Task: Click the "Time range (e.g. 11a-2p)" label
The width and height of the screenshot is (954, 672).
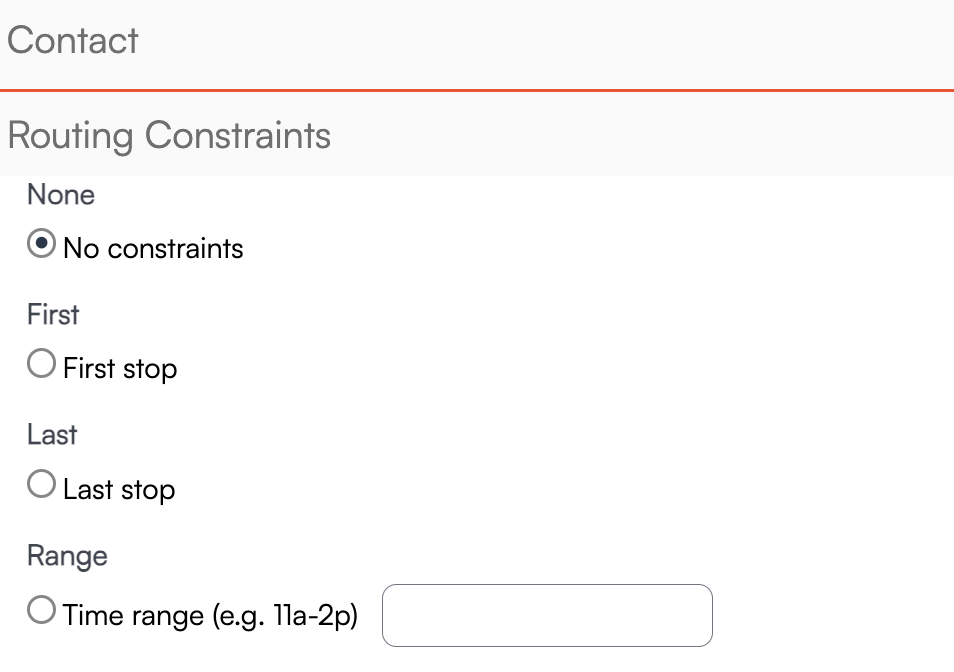Action: (x=210, y=615)
